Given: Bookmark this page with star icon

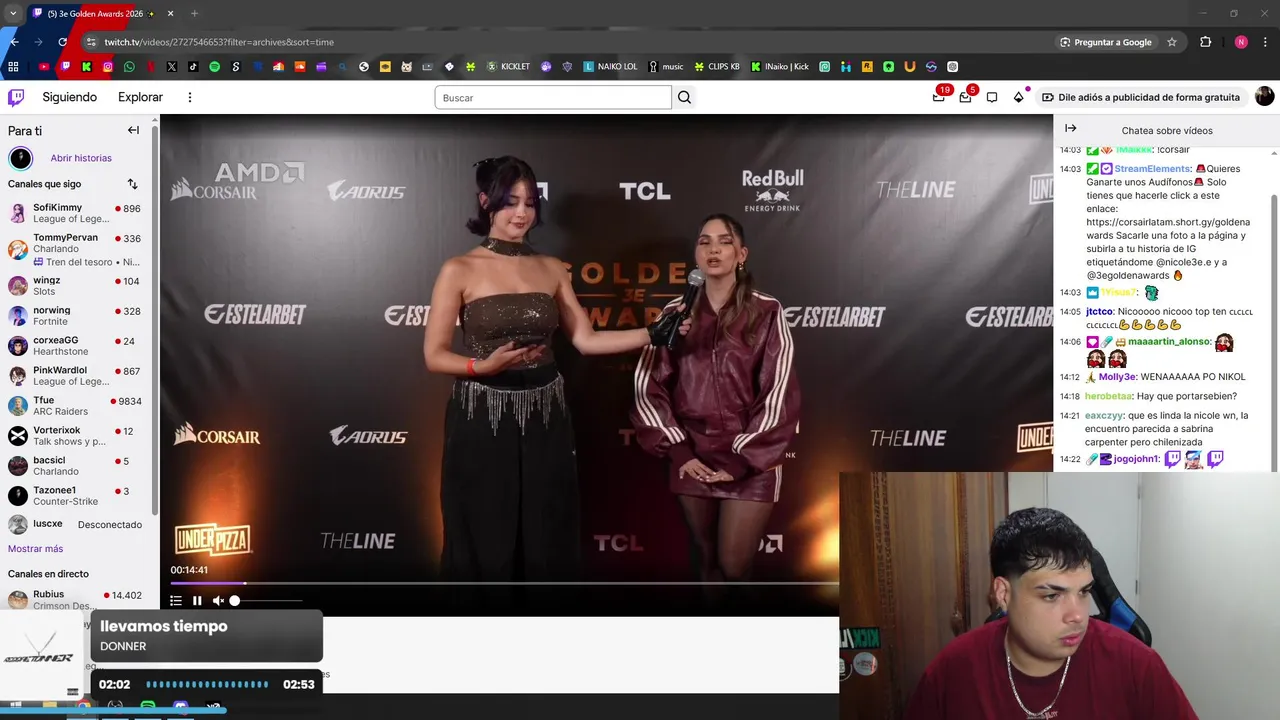Looking at the screenshot, I should pyautogui.click(x=1172, y=42).
